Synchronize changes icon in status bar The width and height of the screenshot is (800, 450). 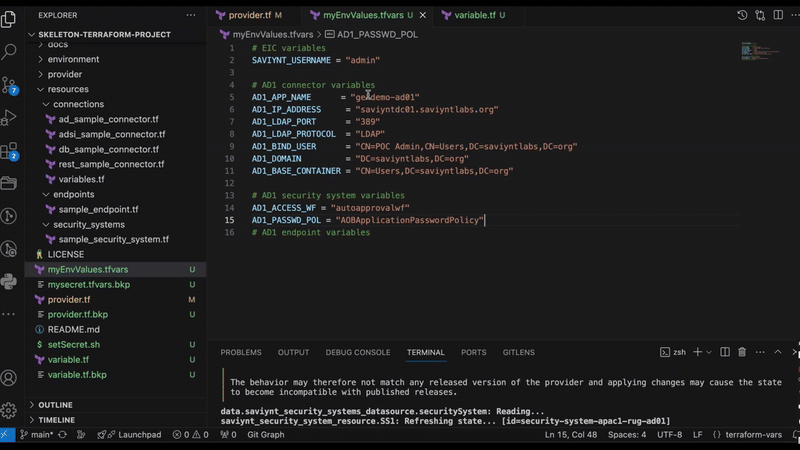63,435
